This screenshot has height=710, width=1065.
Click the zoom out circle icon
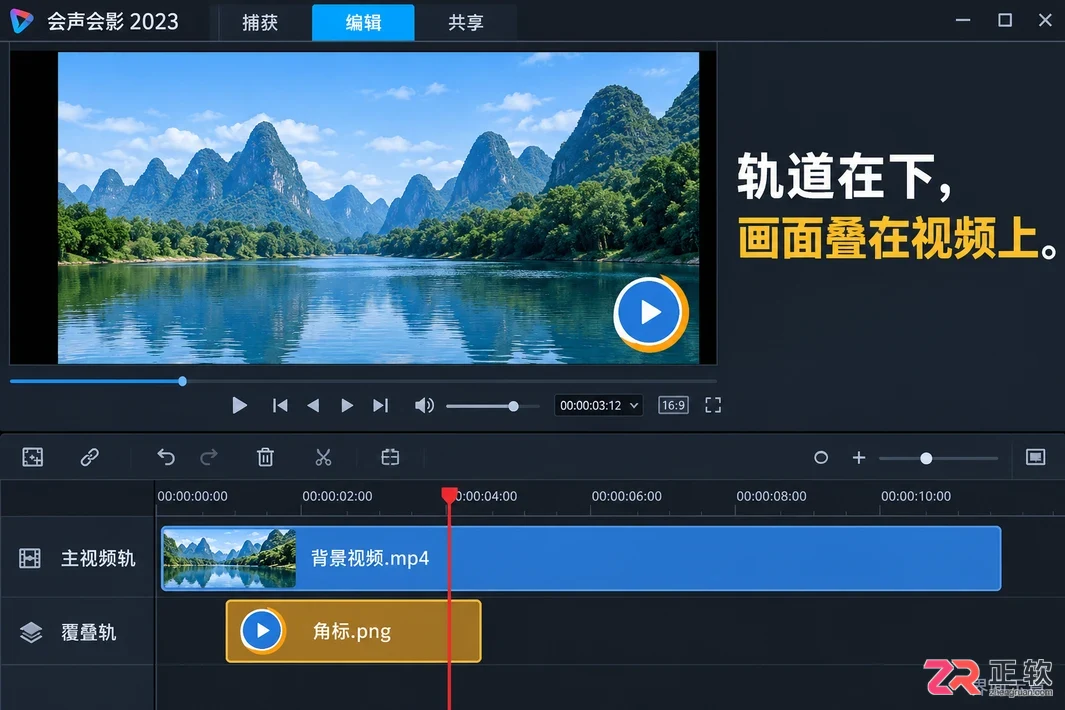(820, 457)
